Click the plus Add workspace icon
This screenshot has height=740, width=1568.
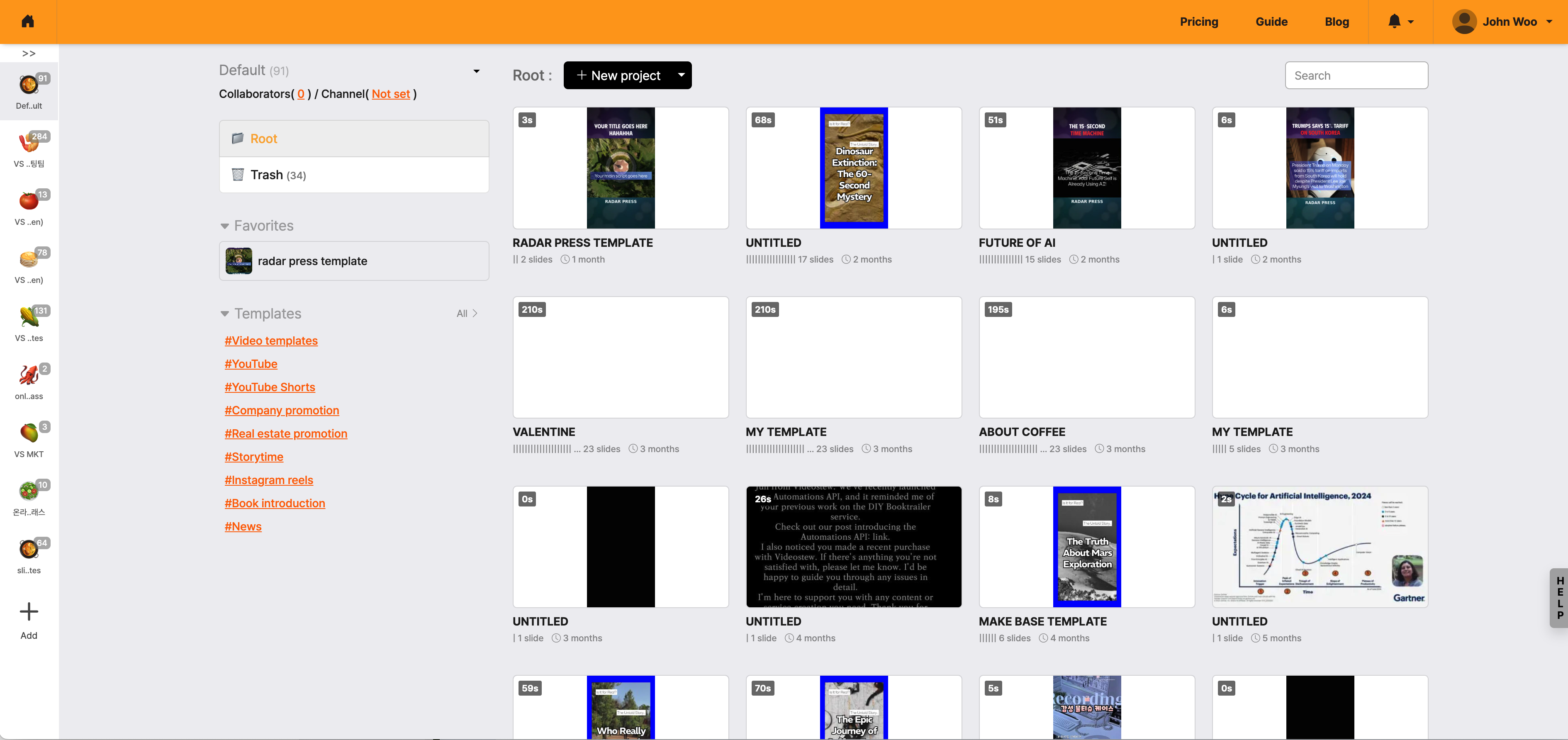click(x=29, y=611)
